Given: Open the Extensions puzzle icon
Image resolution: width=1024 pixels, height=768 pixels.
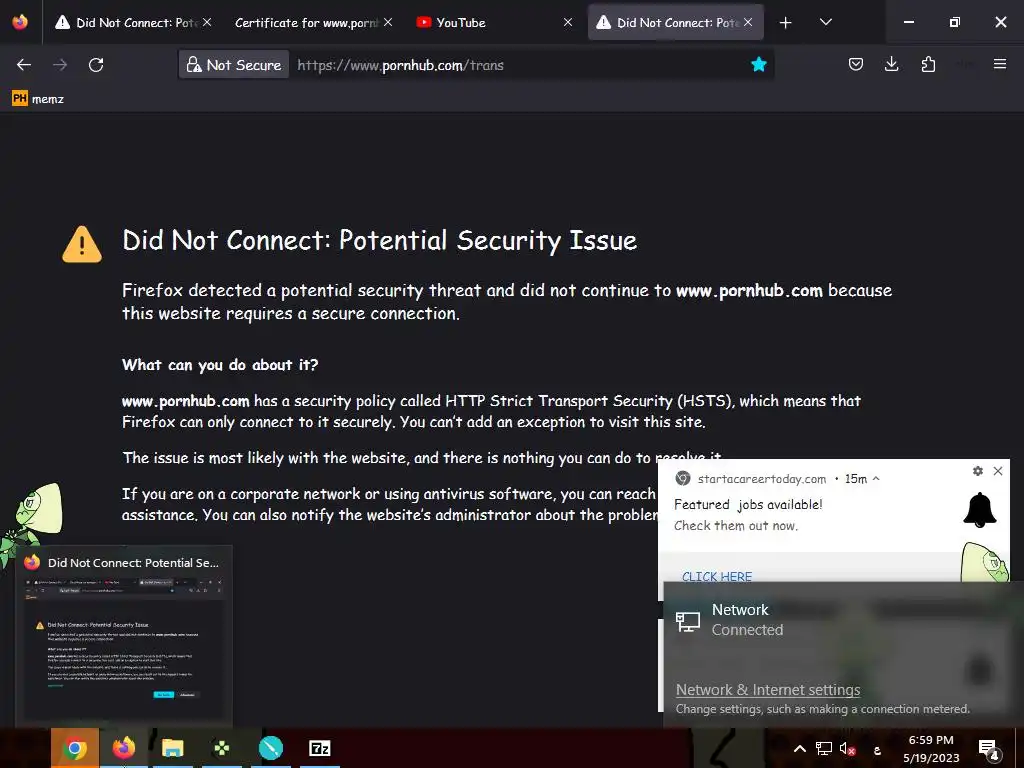Looking at the screenshot, I should tap(928, 64).
